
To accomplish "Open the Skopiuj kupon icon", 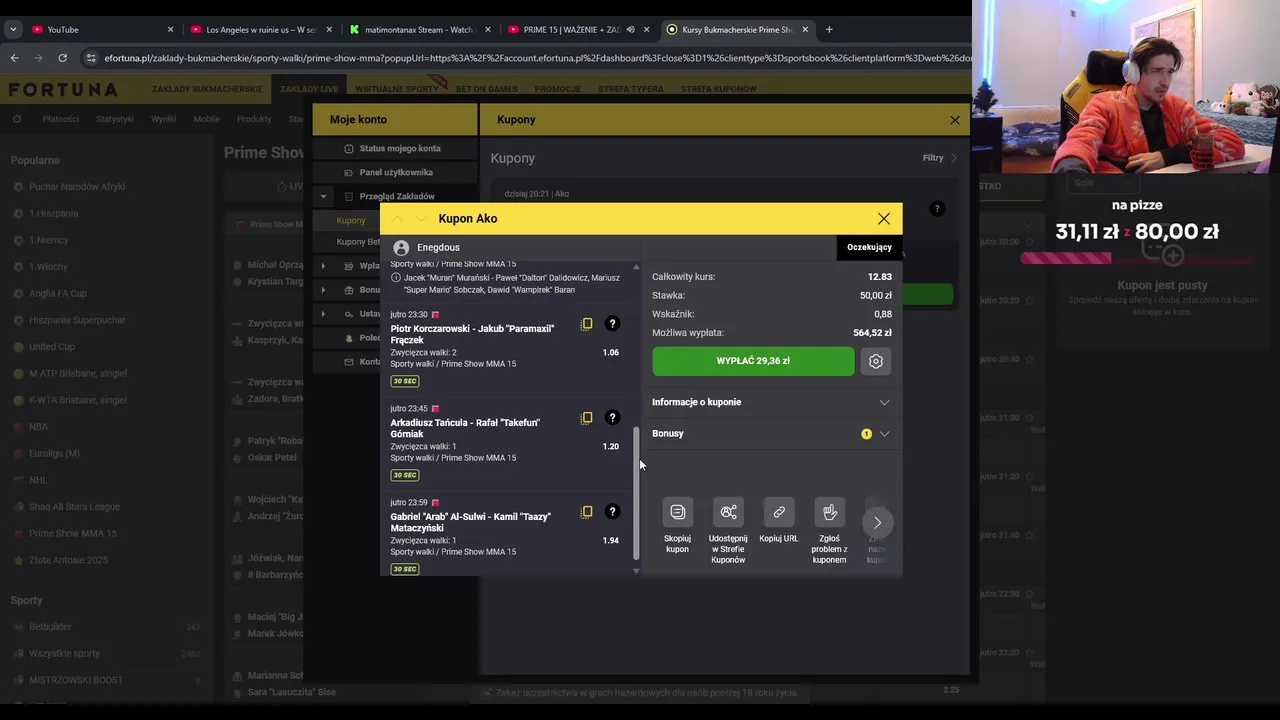I will (678, 512).
